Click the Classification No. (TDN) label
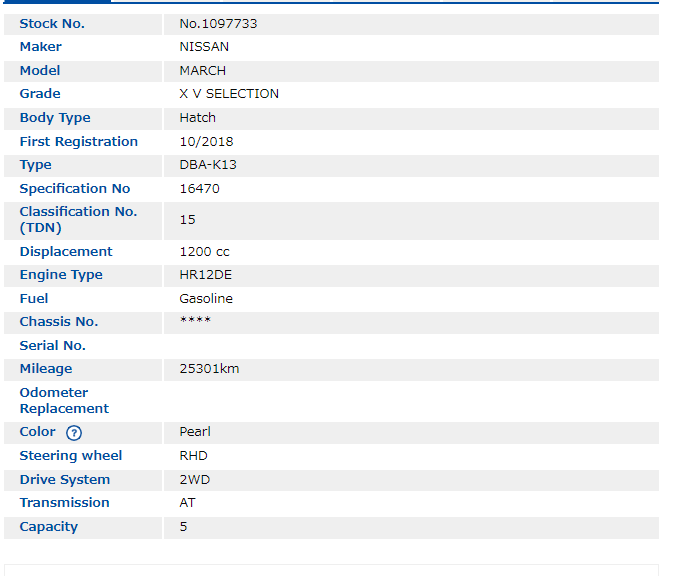 pyautogui.click(x=78, y=219)
